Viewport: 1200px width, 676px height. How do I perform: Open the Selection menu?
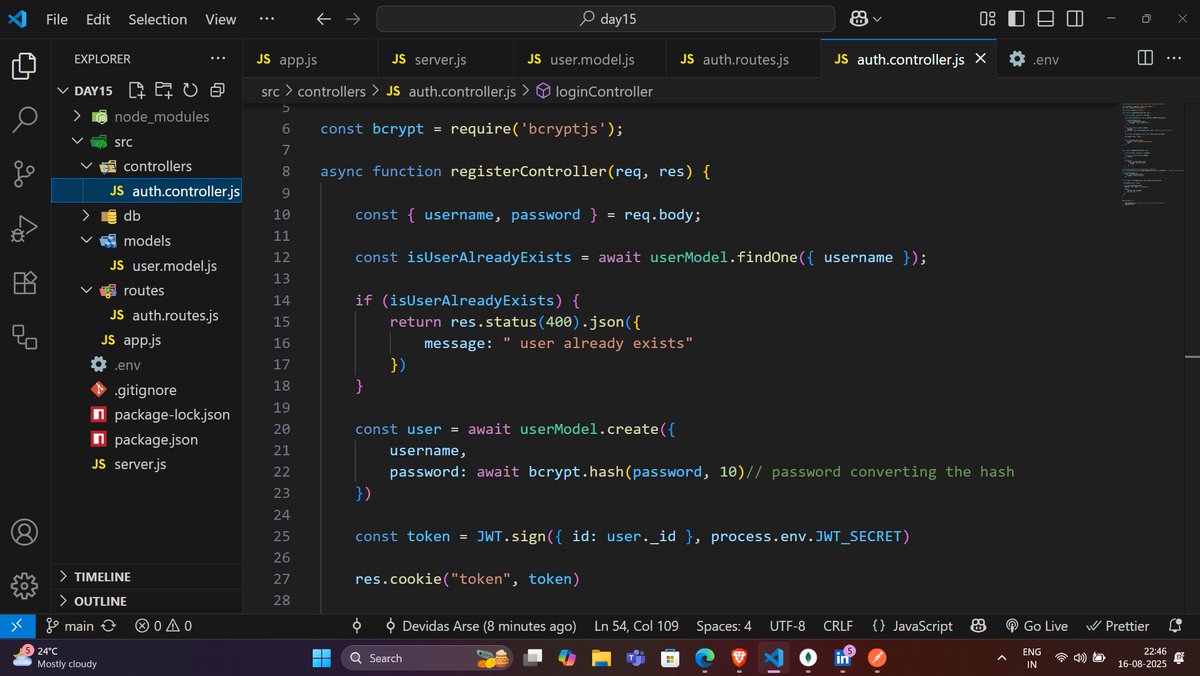click(157, 19)
